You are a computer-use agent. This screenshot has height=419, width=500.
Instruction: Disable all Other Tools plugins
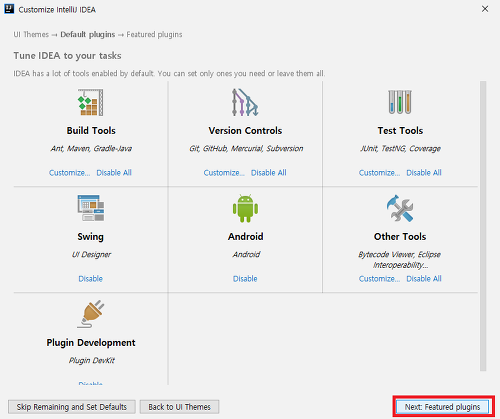pos(424,279)
